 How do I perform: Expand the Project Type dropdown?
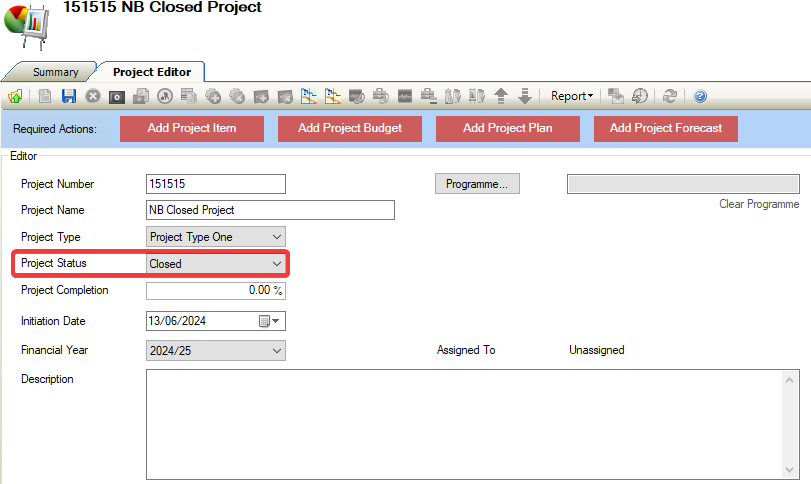277,237
